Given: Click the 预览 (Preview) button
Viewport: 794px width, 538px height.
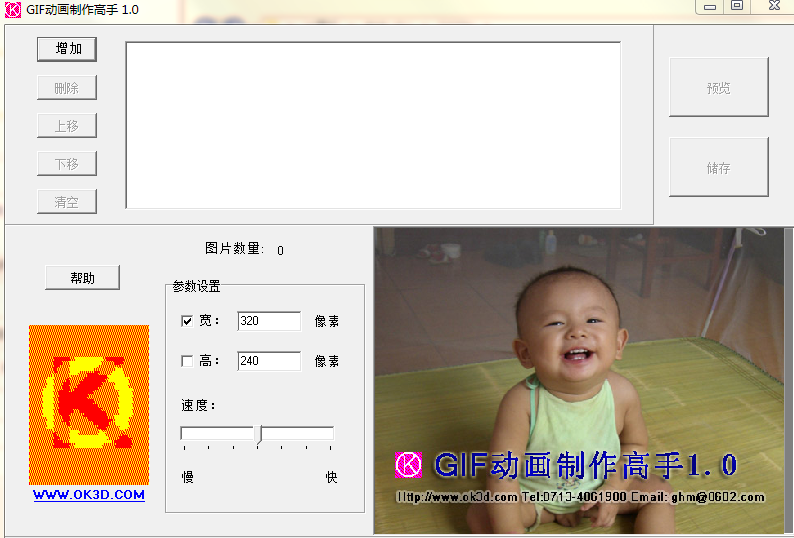Looking at the screenshot, I should (x=718, y=88).
